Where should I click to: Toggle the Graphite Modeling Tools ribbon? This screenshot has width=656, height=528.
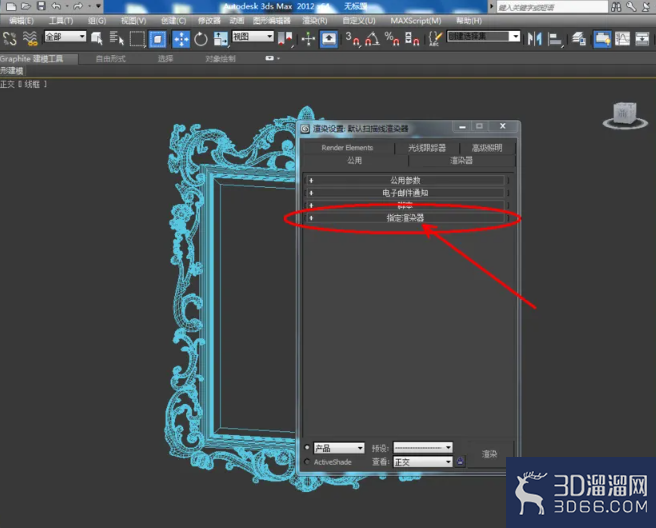coord(602,39)
